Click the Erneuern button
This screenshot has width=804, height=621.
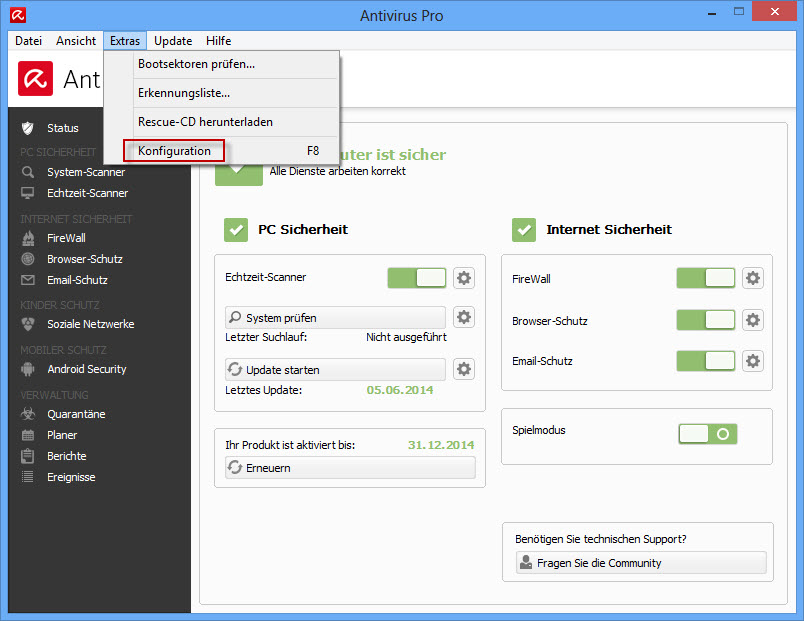coord(350,468)
